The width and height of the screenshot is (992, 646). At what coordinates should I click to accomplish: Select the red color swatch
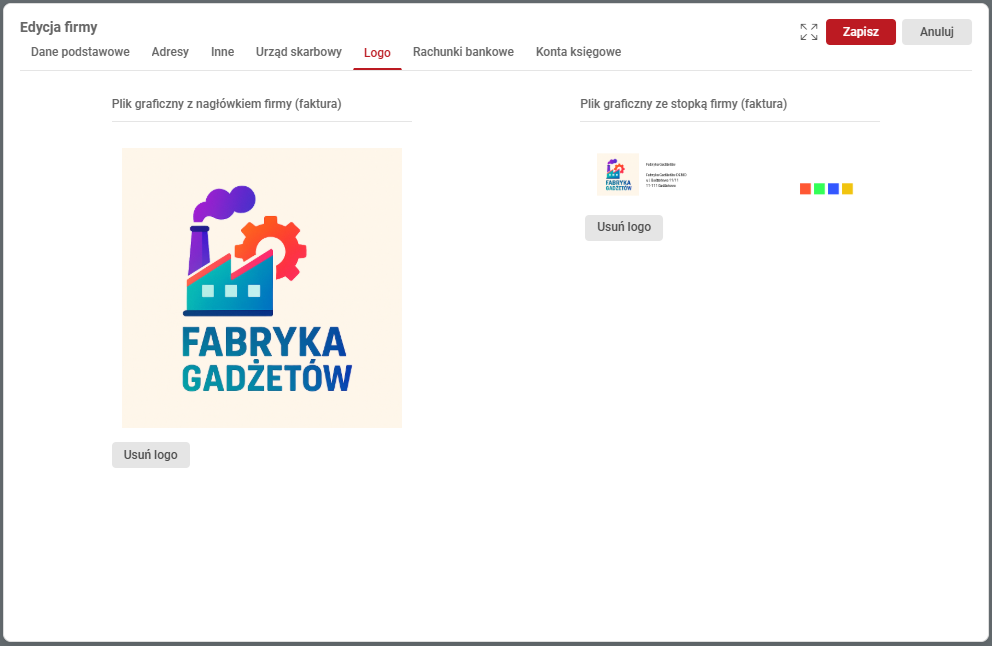pyautogui.click(x=804, y=188)
